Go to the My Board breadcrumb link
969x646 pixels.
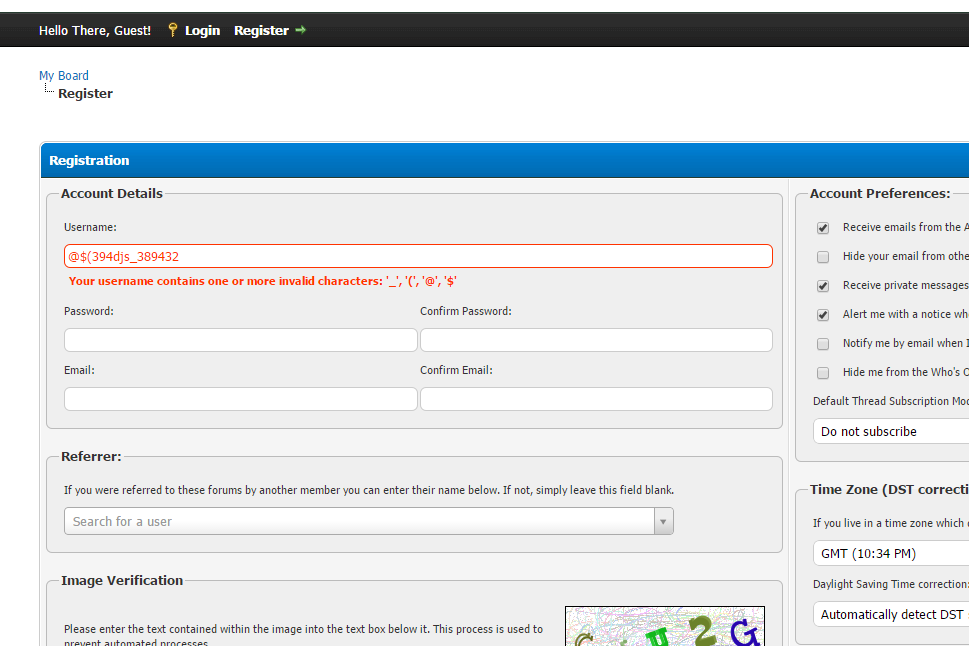pos(64,76)
